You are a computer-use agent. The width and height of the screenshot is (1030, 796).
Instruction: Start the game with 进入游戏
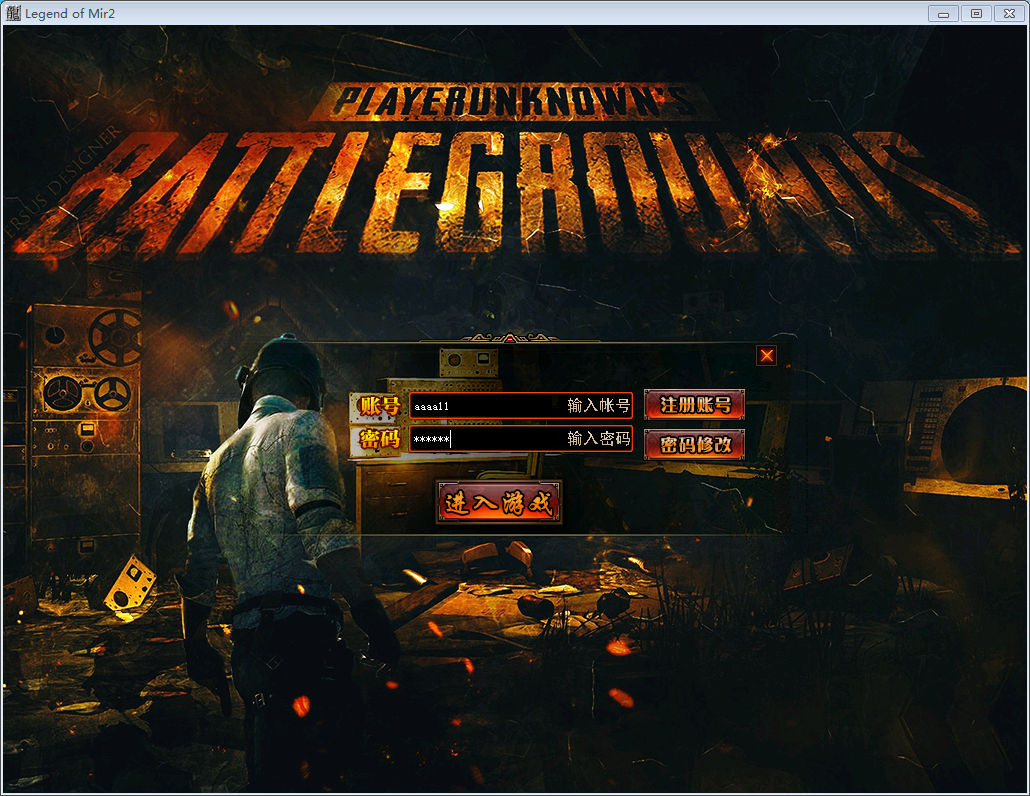499,503
